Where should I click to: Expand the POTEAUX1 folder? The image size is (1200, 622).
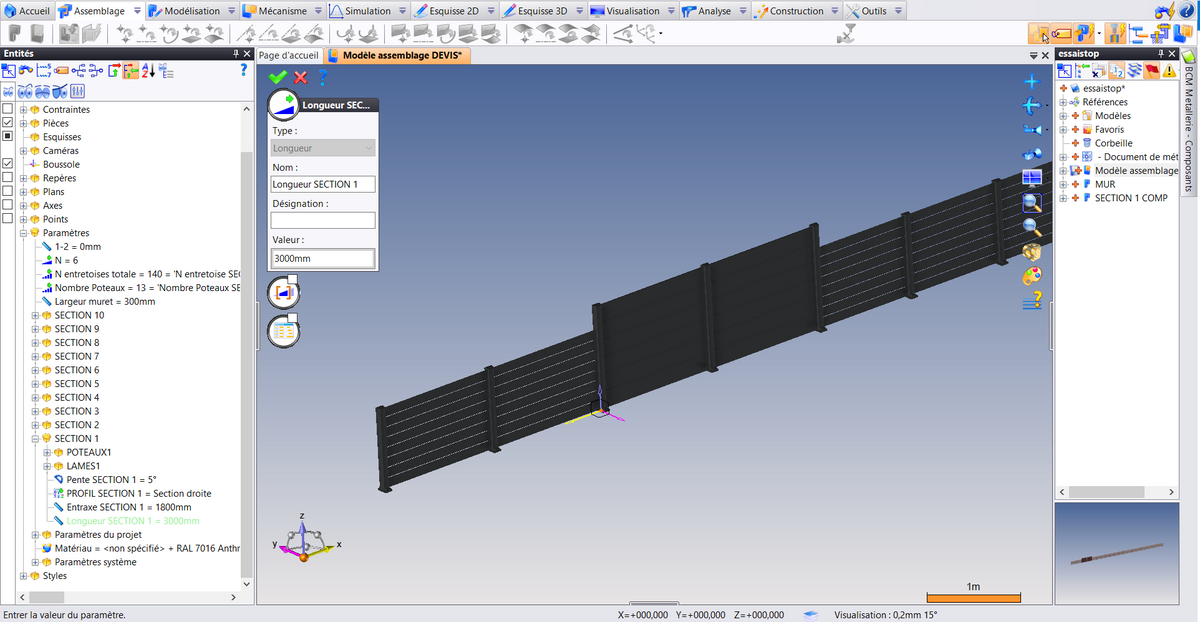point(47,452)
